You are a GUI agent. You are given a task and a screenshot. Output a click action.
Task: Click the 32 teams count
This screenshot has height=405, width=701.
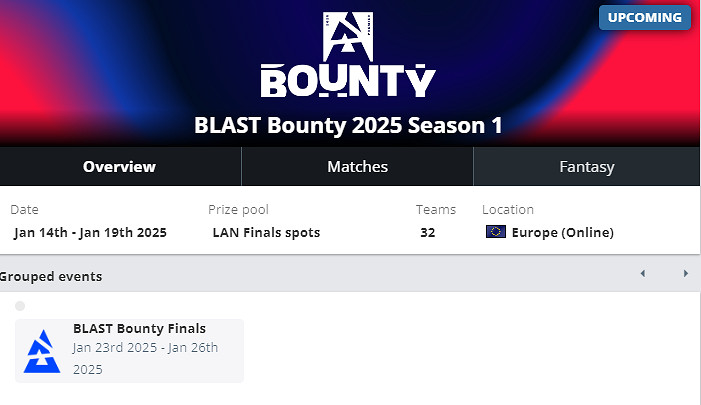(x=428, y=233)
